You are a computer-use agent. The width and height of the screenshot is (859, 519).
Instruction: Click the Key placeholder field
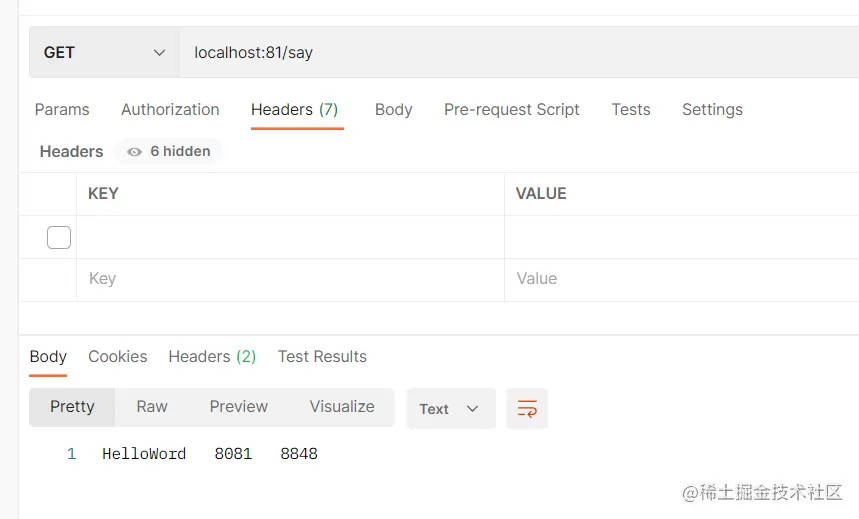290,279
